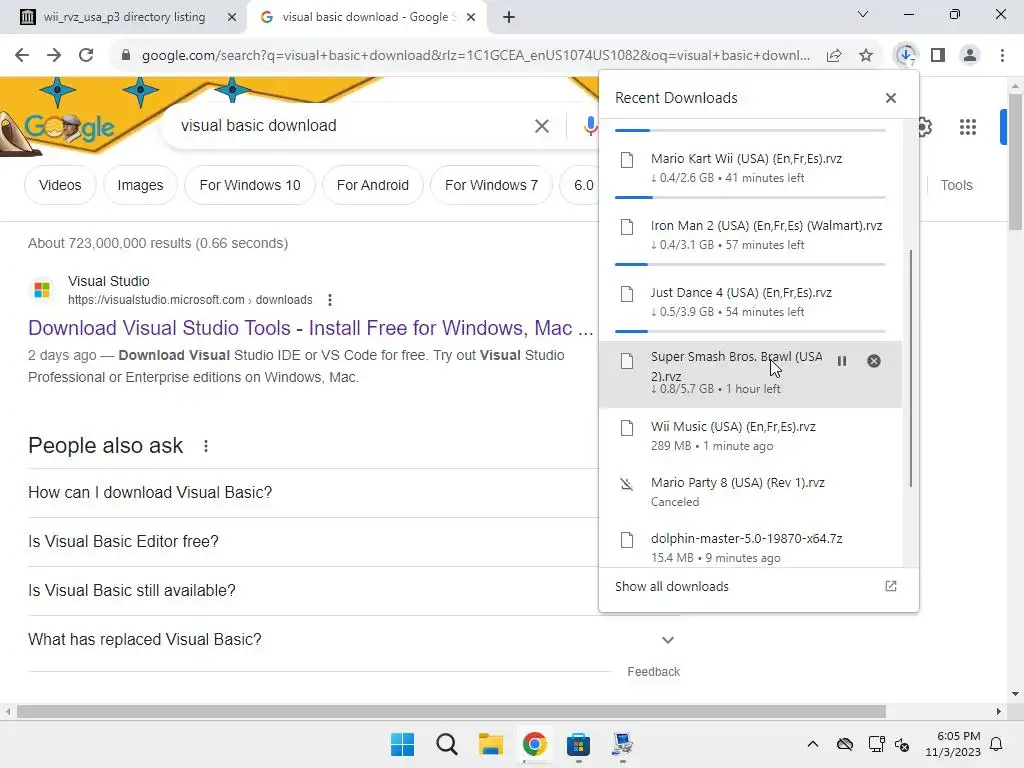
Task: Toggle Chrome side panel
Action: tap(938, 56)
